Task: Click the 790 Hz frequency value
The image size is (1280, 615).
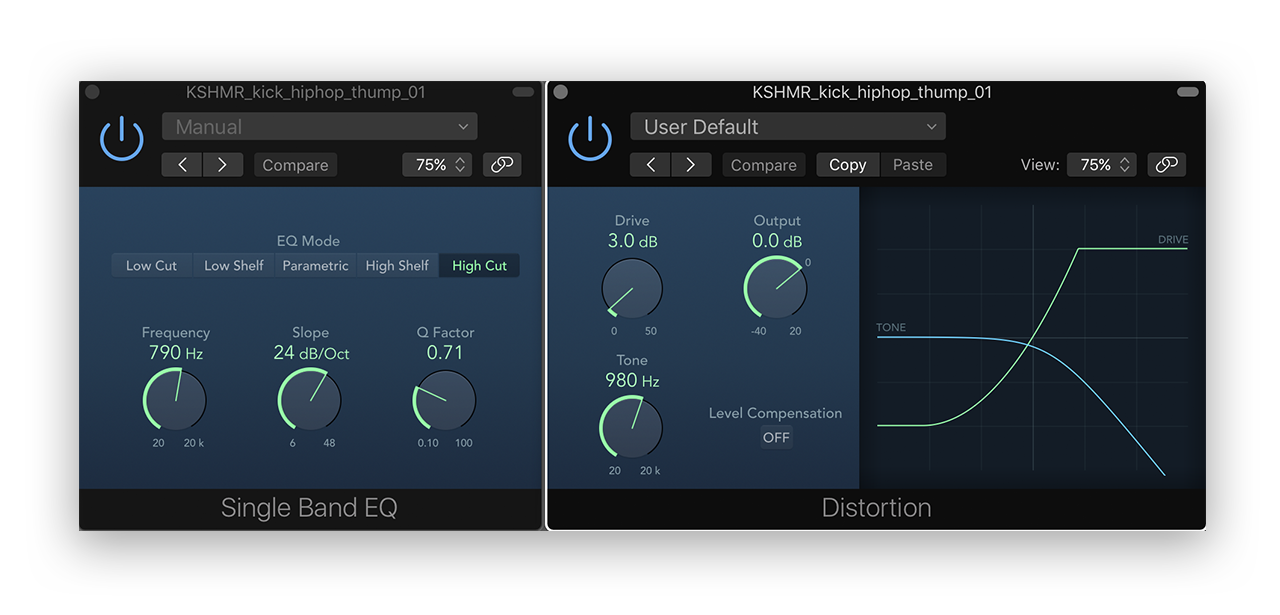Action: pos(176,352)
